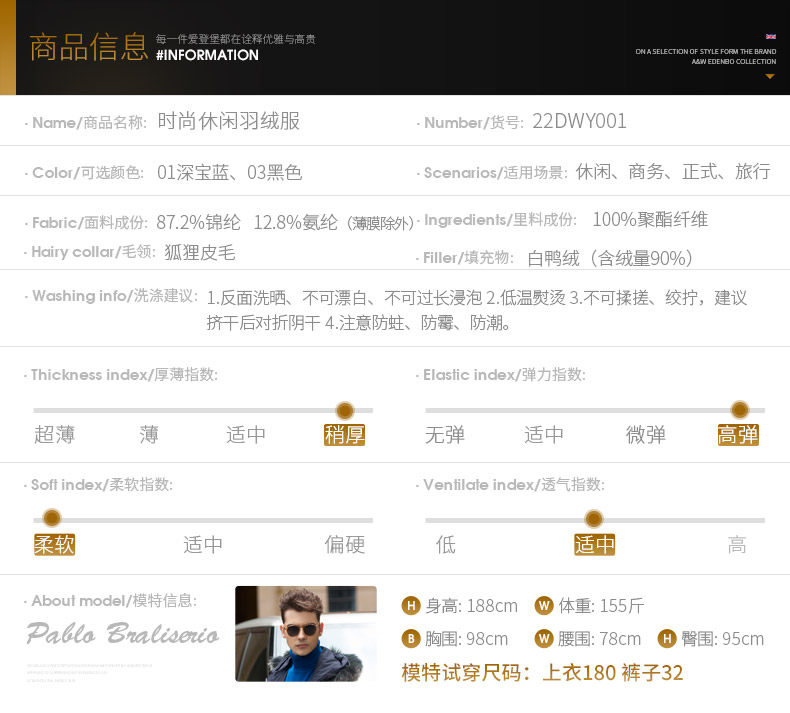Select the 超薄 thickness option

(54, 435)
